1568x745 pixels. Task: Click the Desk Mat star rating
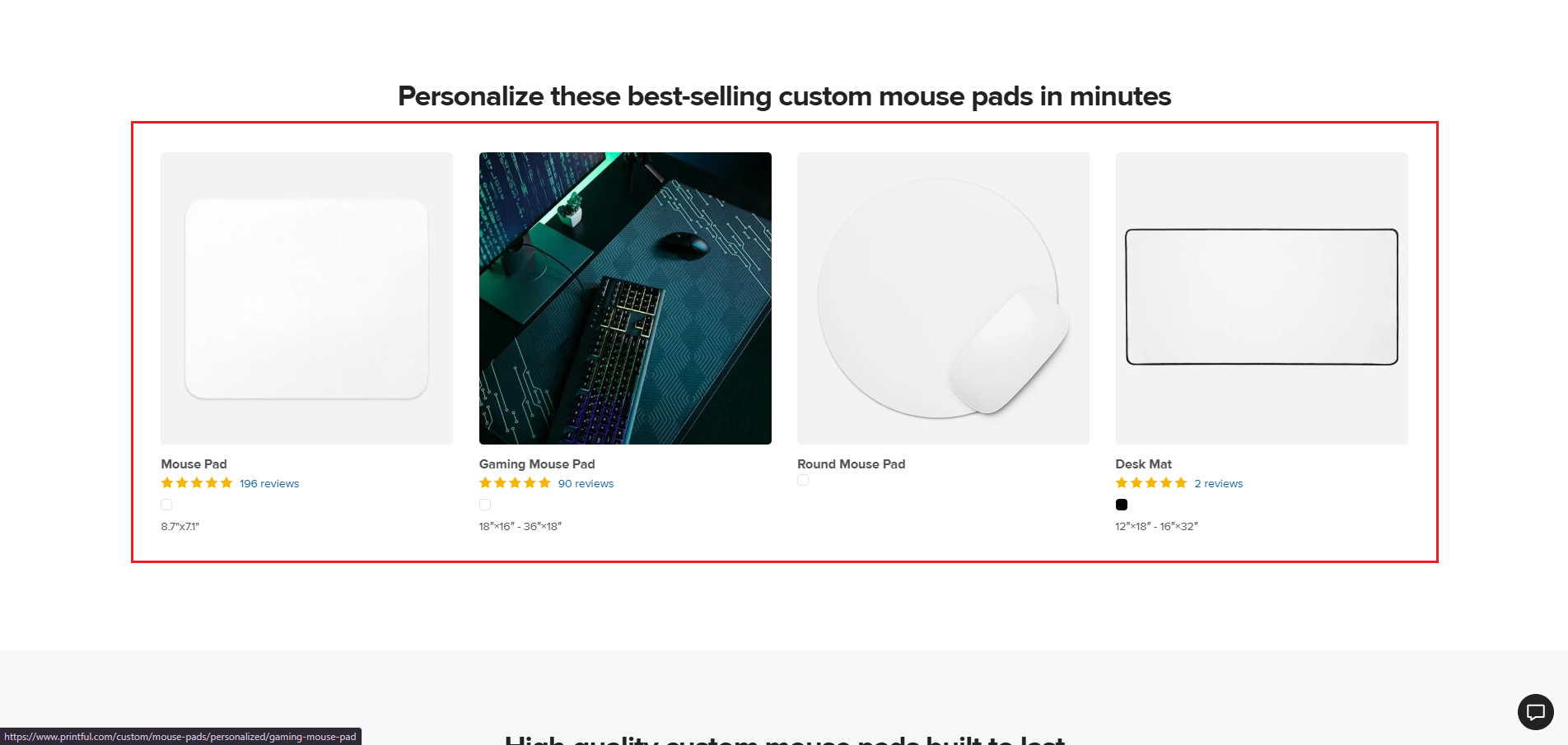click(1150, 483)
